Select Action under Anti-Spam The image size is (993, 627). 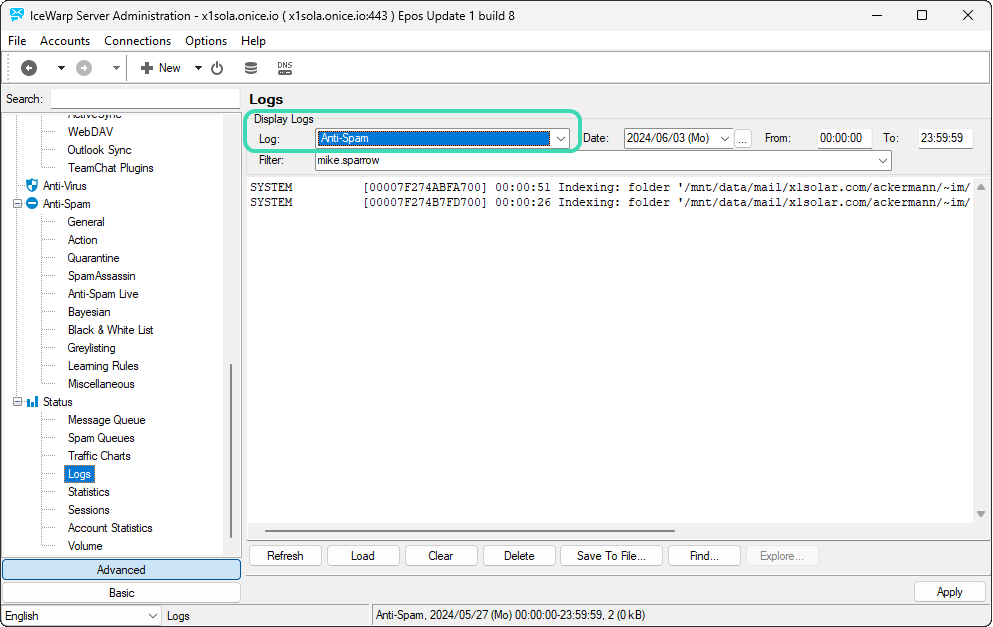pyautogui.click(x=82, y=240)
